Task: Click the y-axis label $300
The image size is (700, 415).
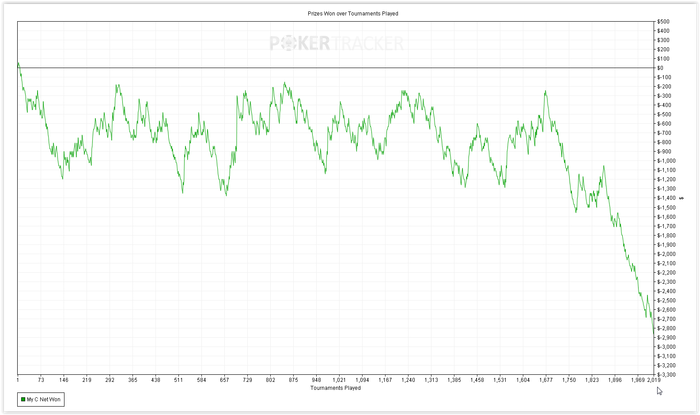Action: [663, 40]
